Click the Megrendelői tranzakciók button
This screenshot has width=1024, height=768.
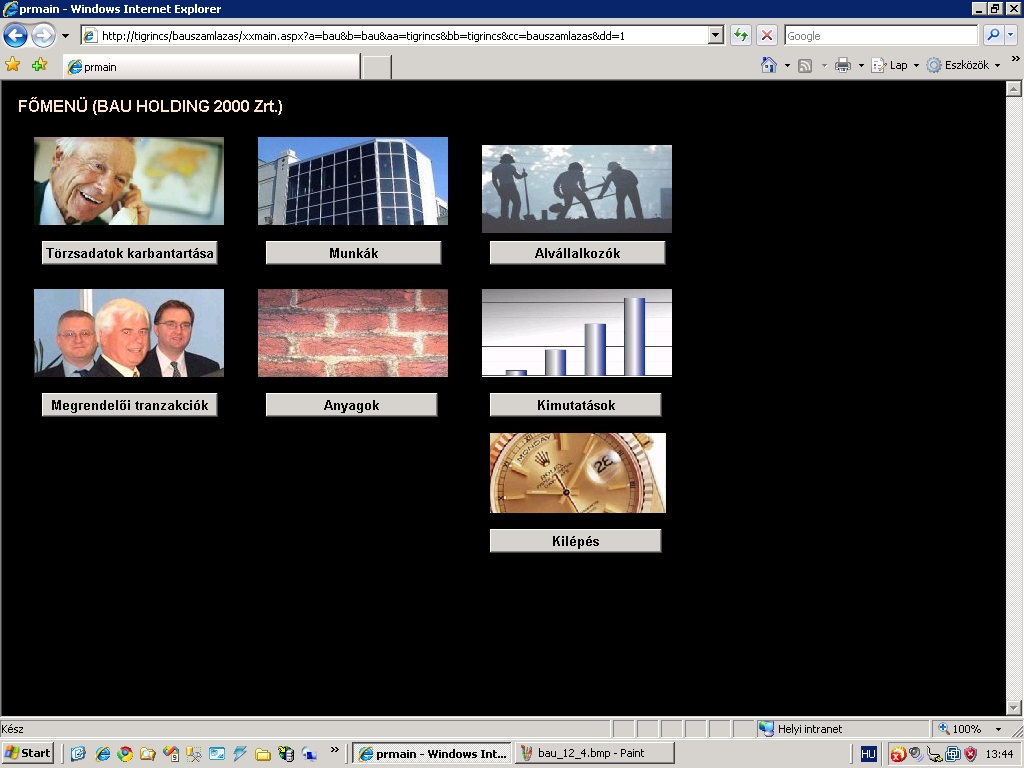pos(129,405)
